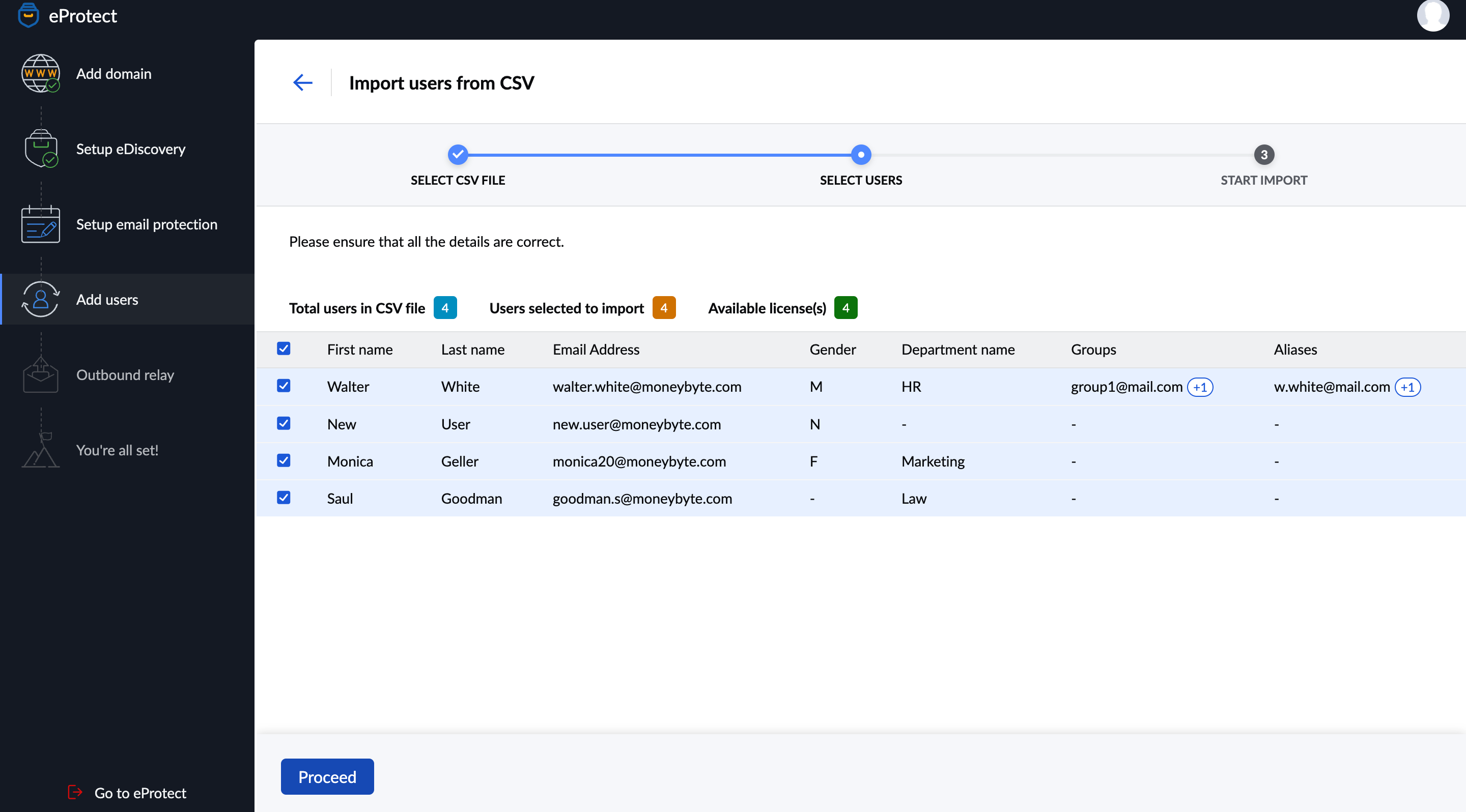1466x812 pixels.
Task: Open You're all set sidebar item
Action: click(127, 449)
